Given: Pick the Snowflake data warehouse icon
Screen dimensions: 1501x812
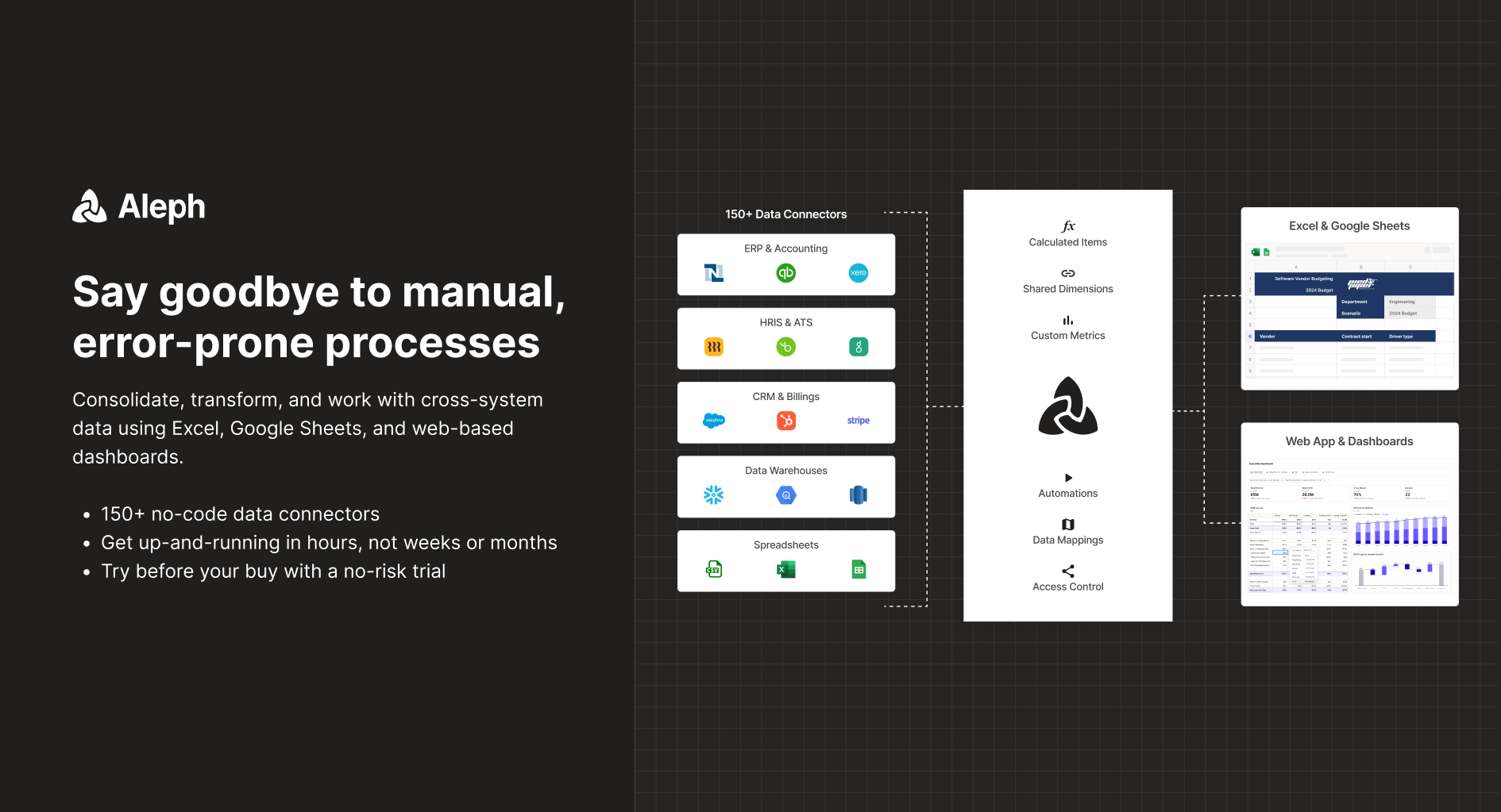Looking at the screenshot, I should click(x=714, y=495).
